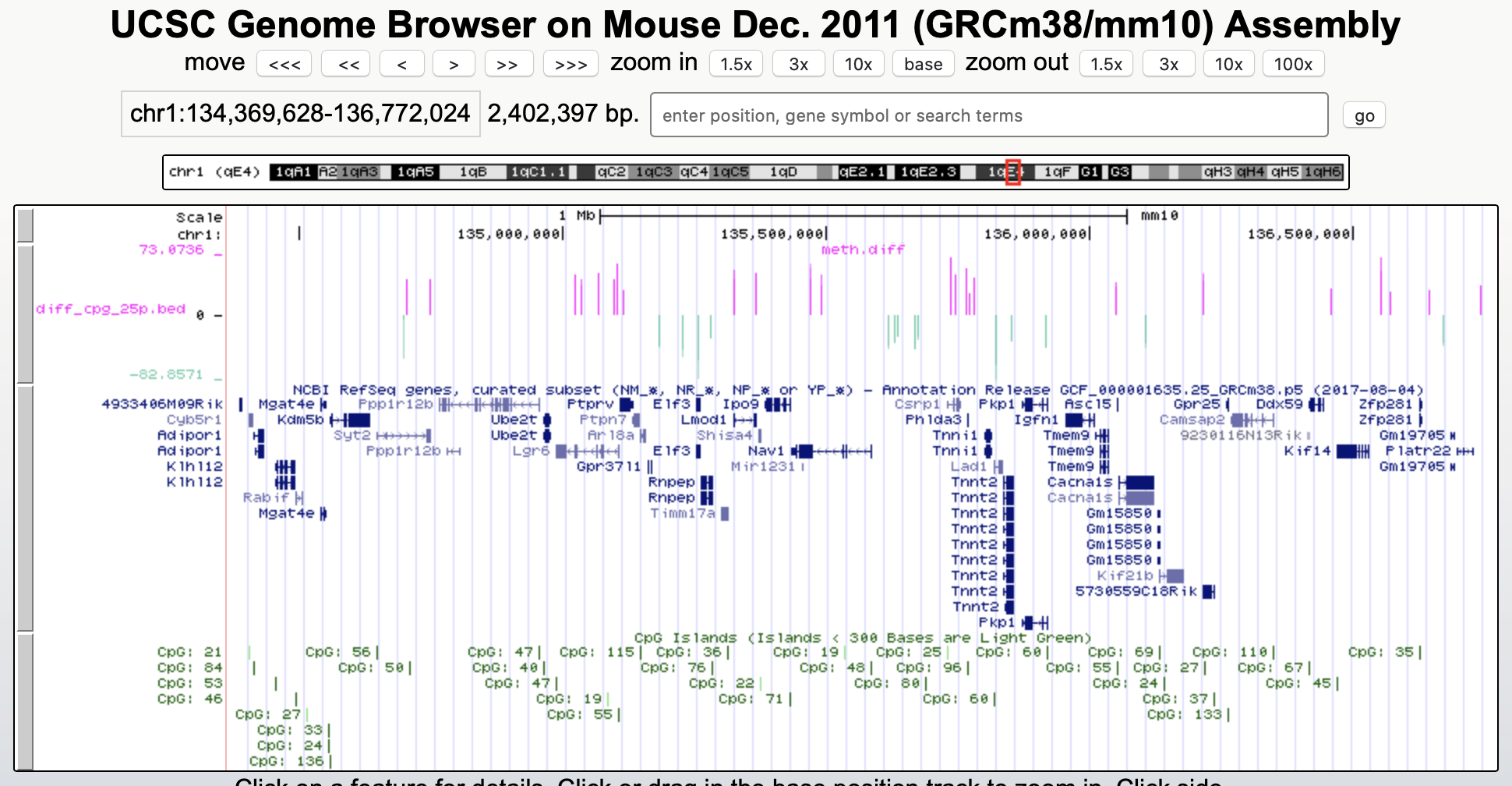The height and width of the screenshot is (786, 1512).
Task: Click the 1qE2.3 band on ideogram
Action: [x=928, y=172]
